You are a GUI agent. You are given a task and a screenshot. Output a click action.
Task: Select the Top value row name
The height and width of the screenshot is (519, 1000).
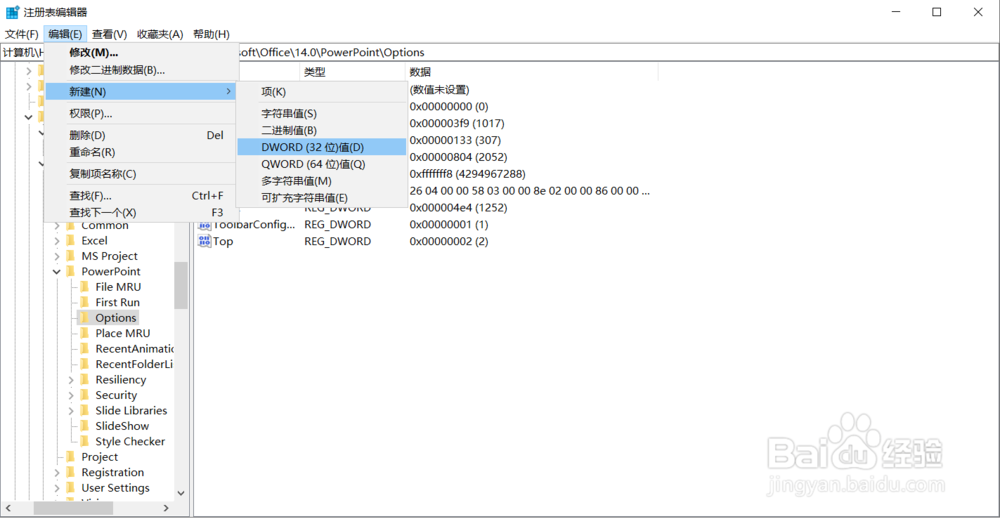(x=223, y=241)
